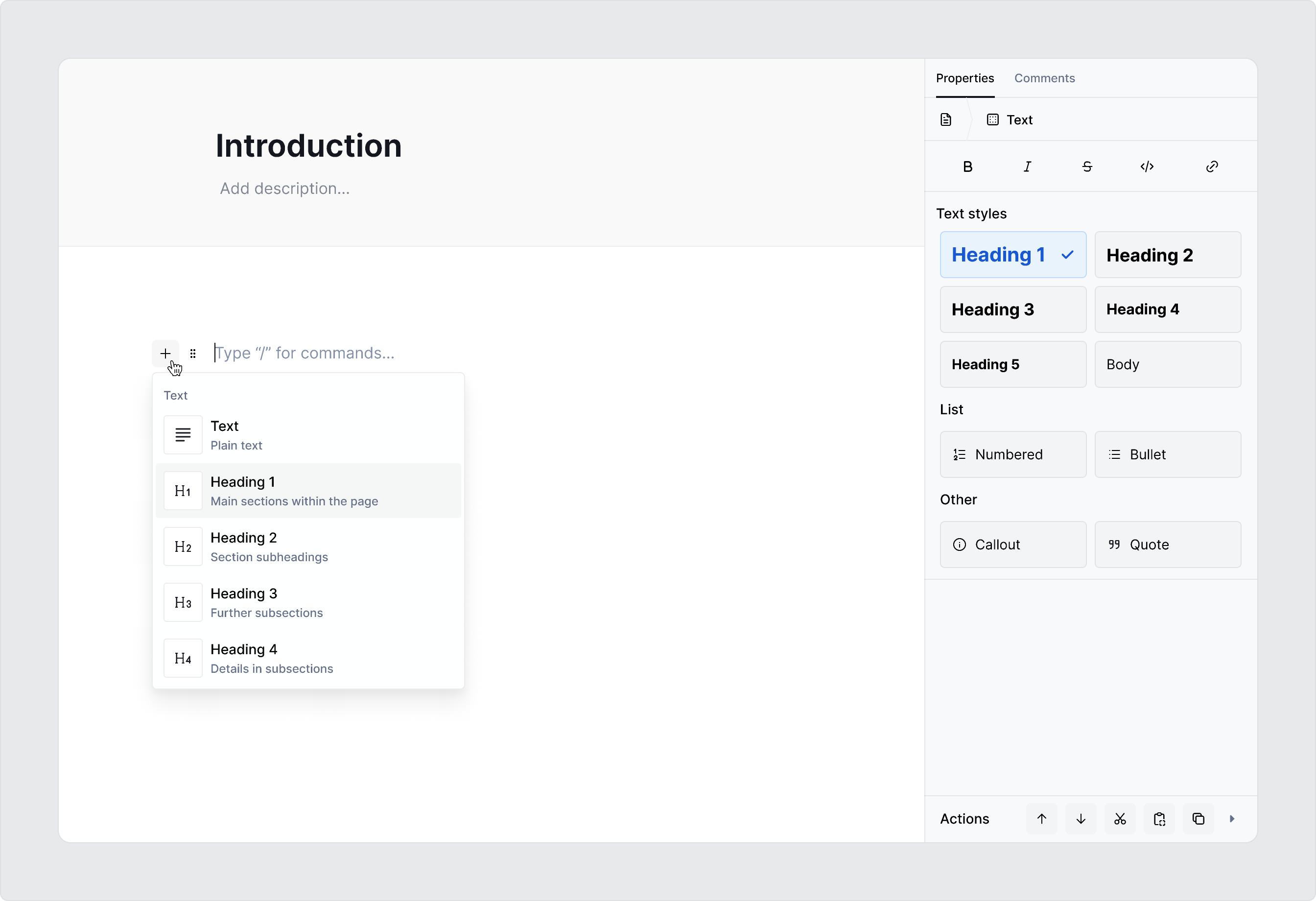Screen dimensions: 1316x901
Task: Select the Numbered list option
Action: coord(1013,454)
